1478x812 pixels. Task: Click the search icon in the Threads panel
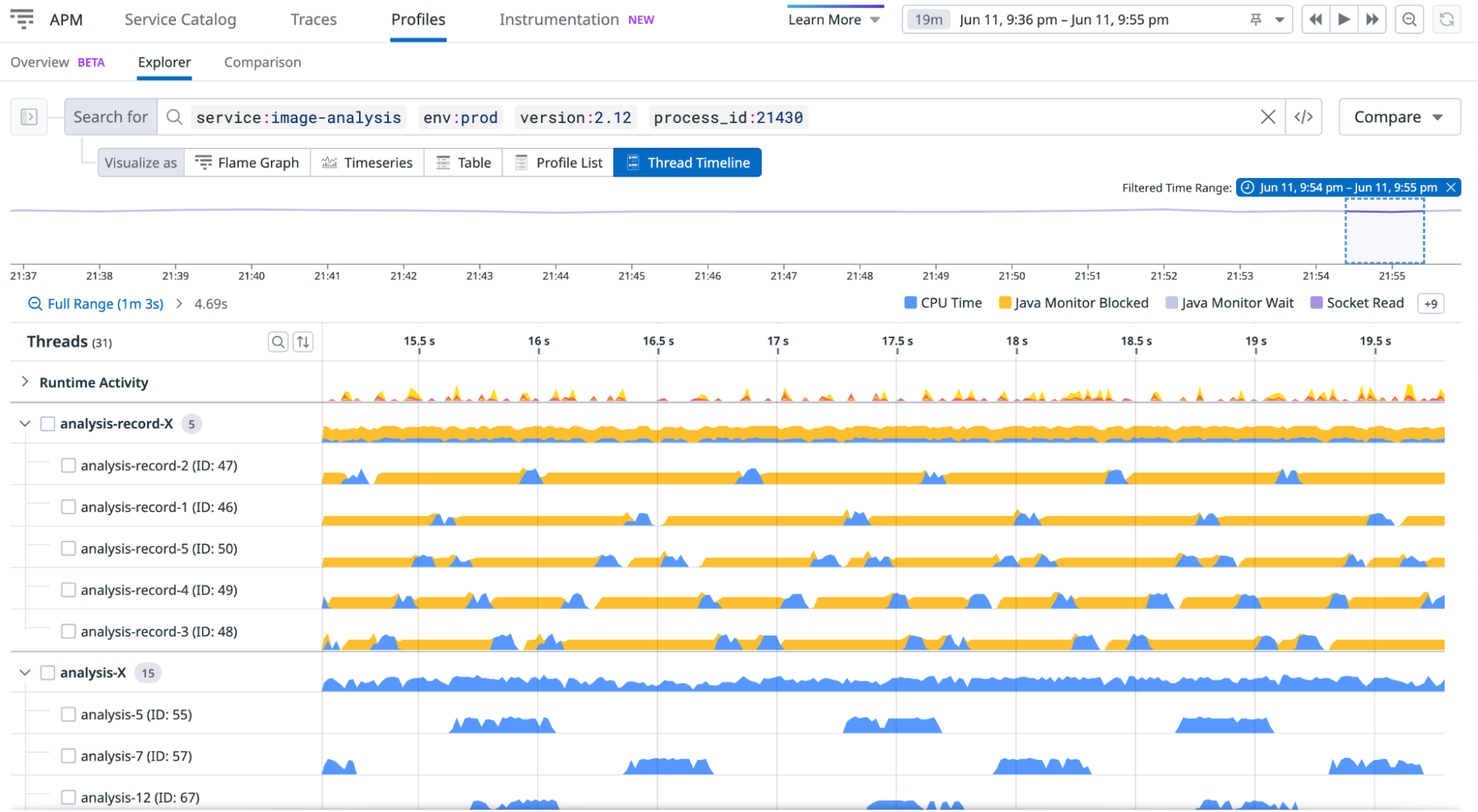(278, 342)
